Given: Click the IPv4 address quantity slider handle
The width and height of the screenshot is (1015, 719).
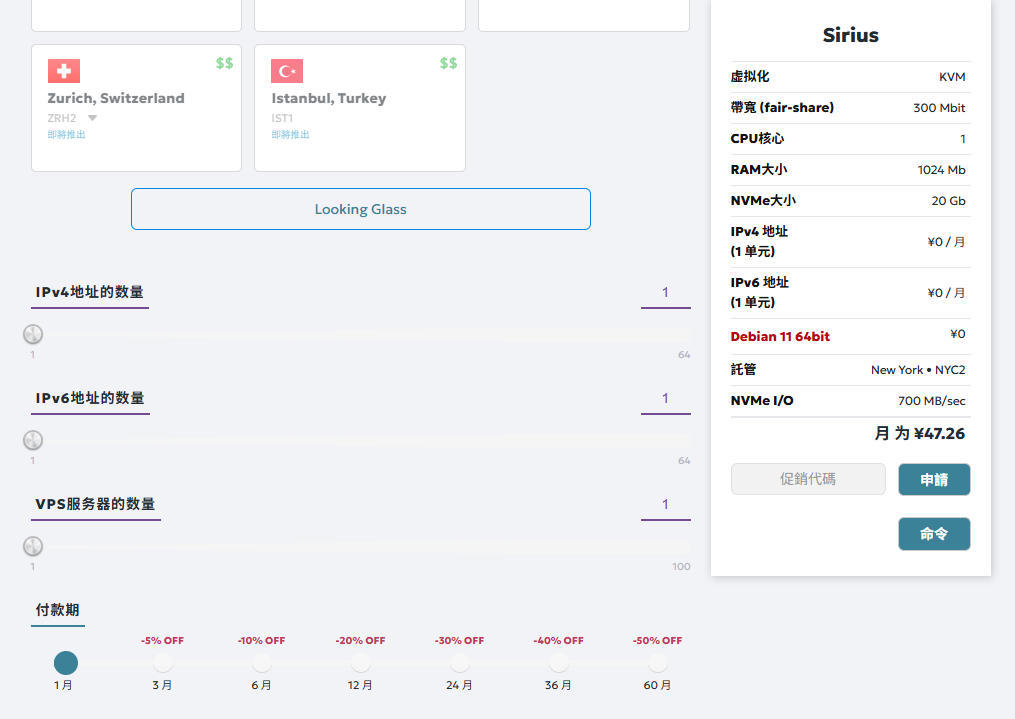Looking at the screenshot, I should [x=33, y=334].
